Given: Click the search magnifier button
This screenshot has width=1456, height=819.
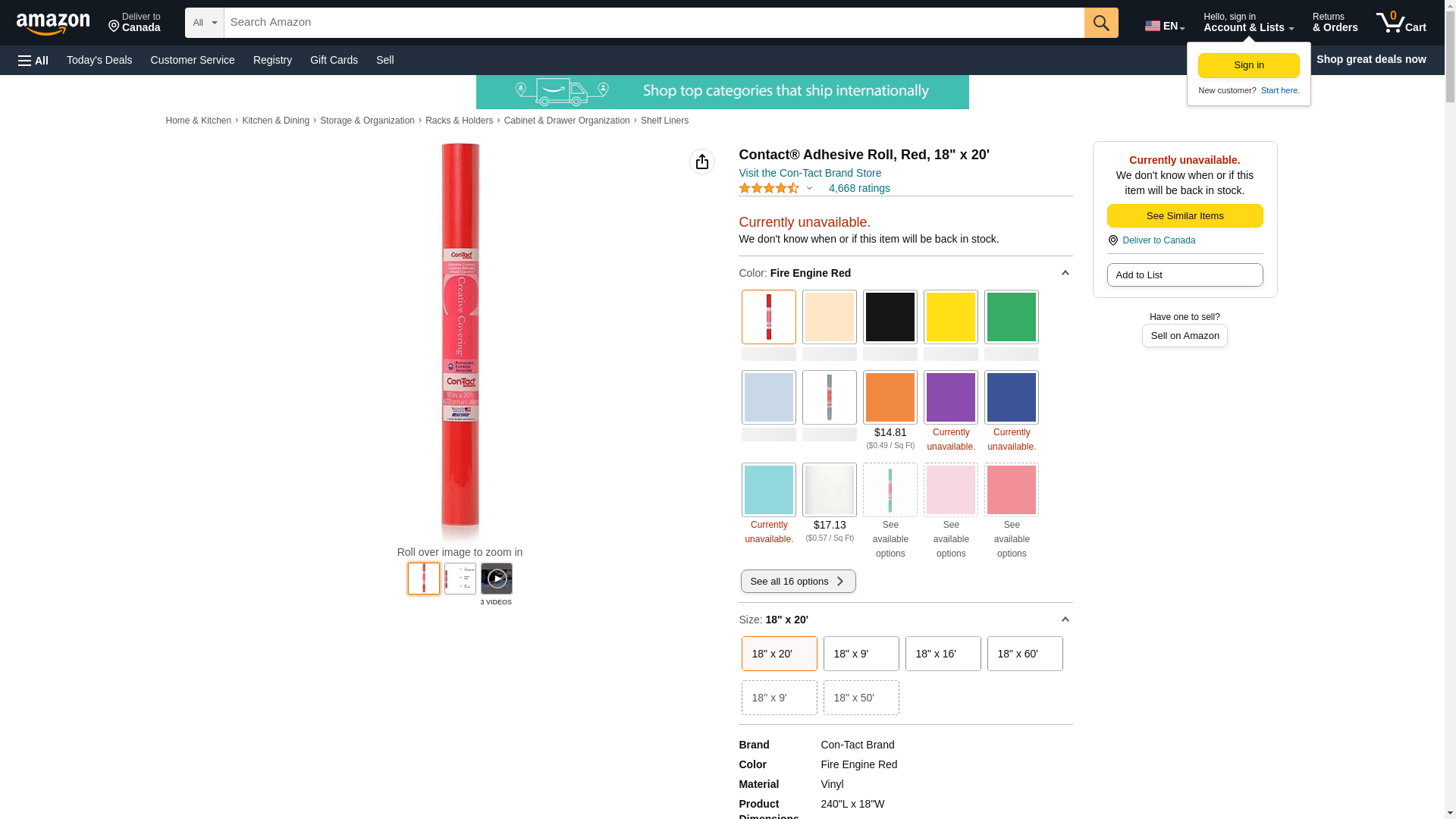Looking at the screenshot, I should [x=1100, y=23].
